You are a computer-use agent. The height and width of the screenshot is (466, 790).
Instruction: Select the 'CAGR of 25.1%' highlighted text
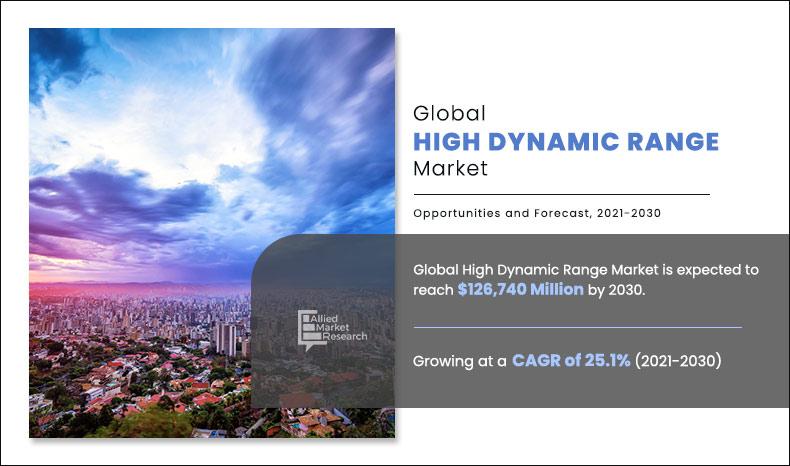click(x=571, y=360)
